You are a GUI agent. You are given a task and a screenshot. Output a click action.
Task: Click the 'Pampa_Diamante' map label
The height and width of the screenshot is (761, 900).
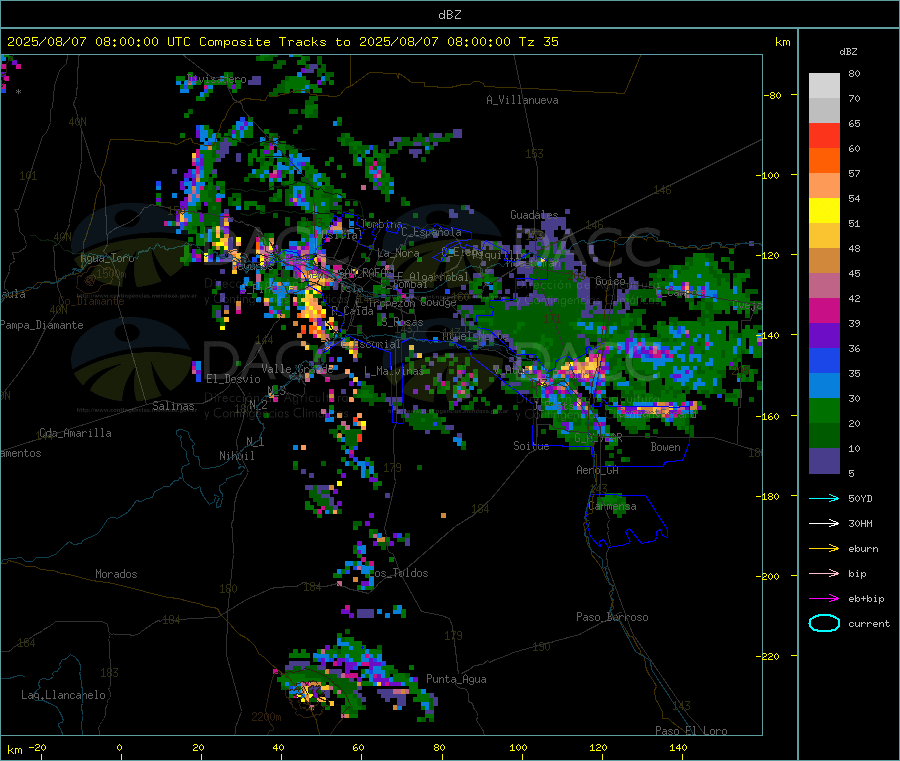(41, 325)
